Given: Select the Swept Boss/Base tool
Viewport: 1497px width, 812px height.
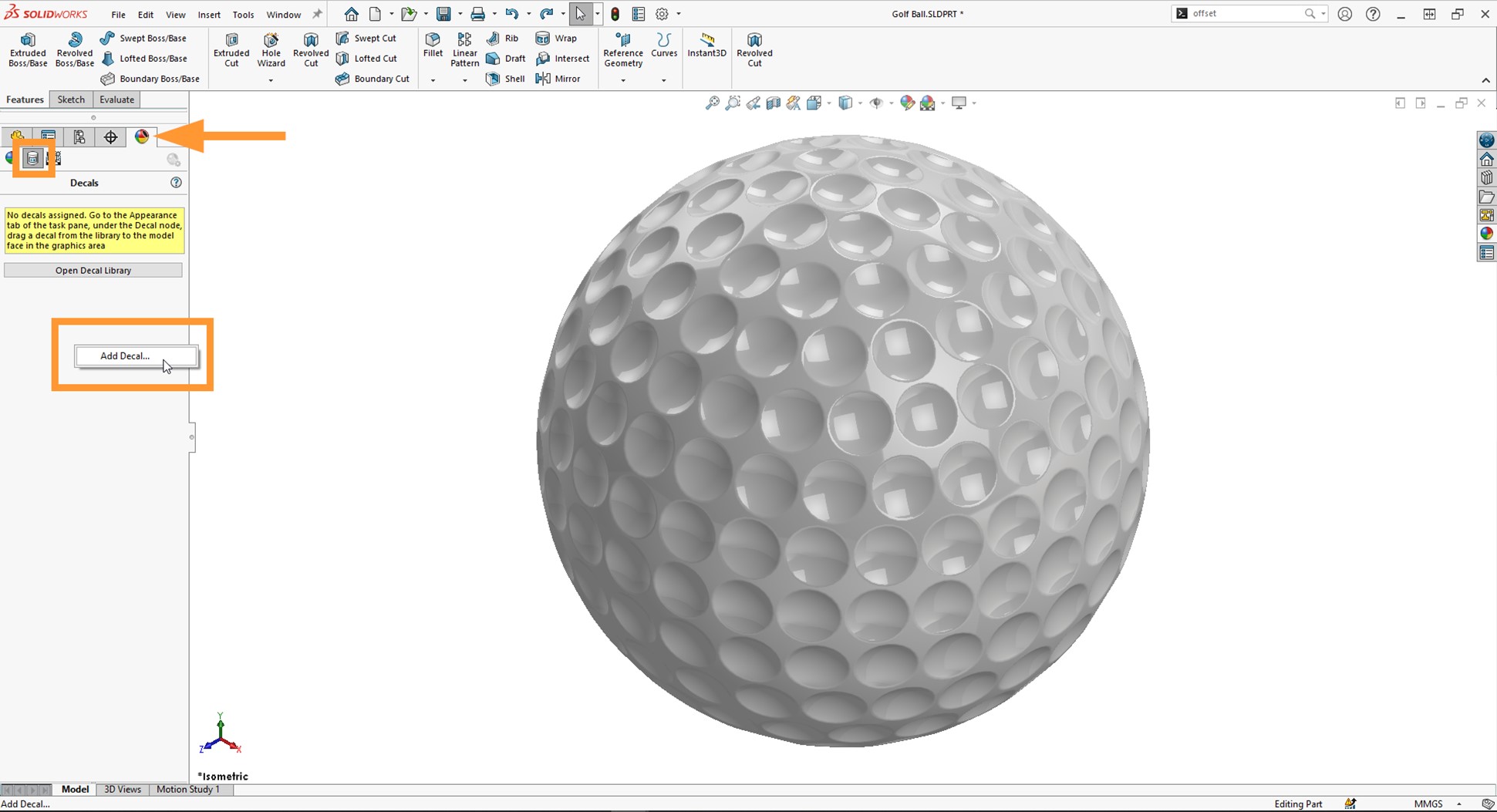Looking at the screenshot, I should (147, 38).
